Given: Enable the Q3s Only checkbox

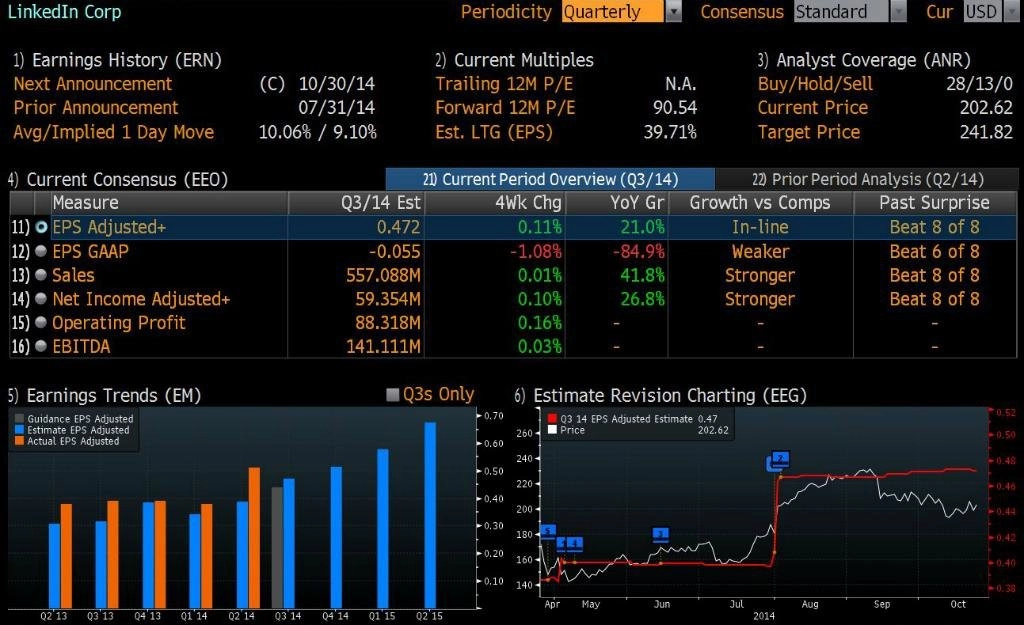Looking at the screenshot, I should point(392,394).
